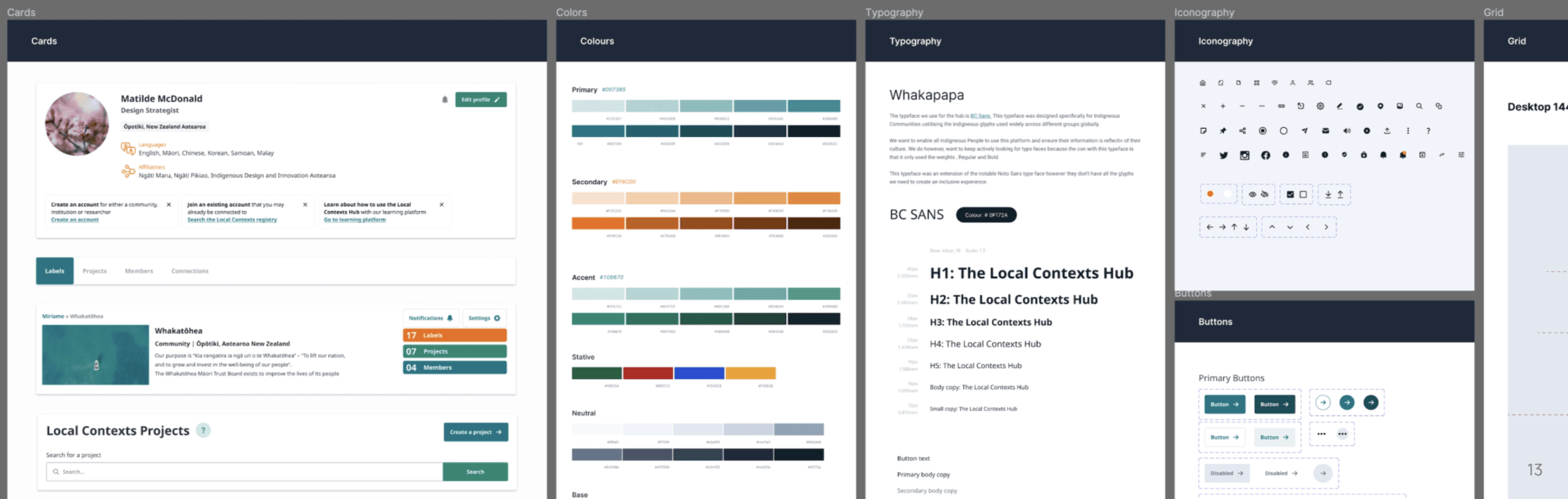Click the Languages translate icon on profile card
1568x499 pixels.
(128, 148)
